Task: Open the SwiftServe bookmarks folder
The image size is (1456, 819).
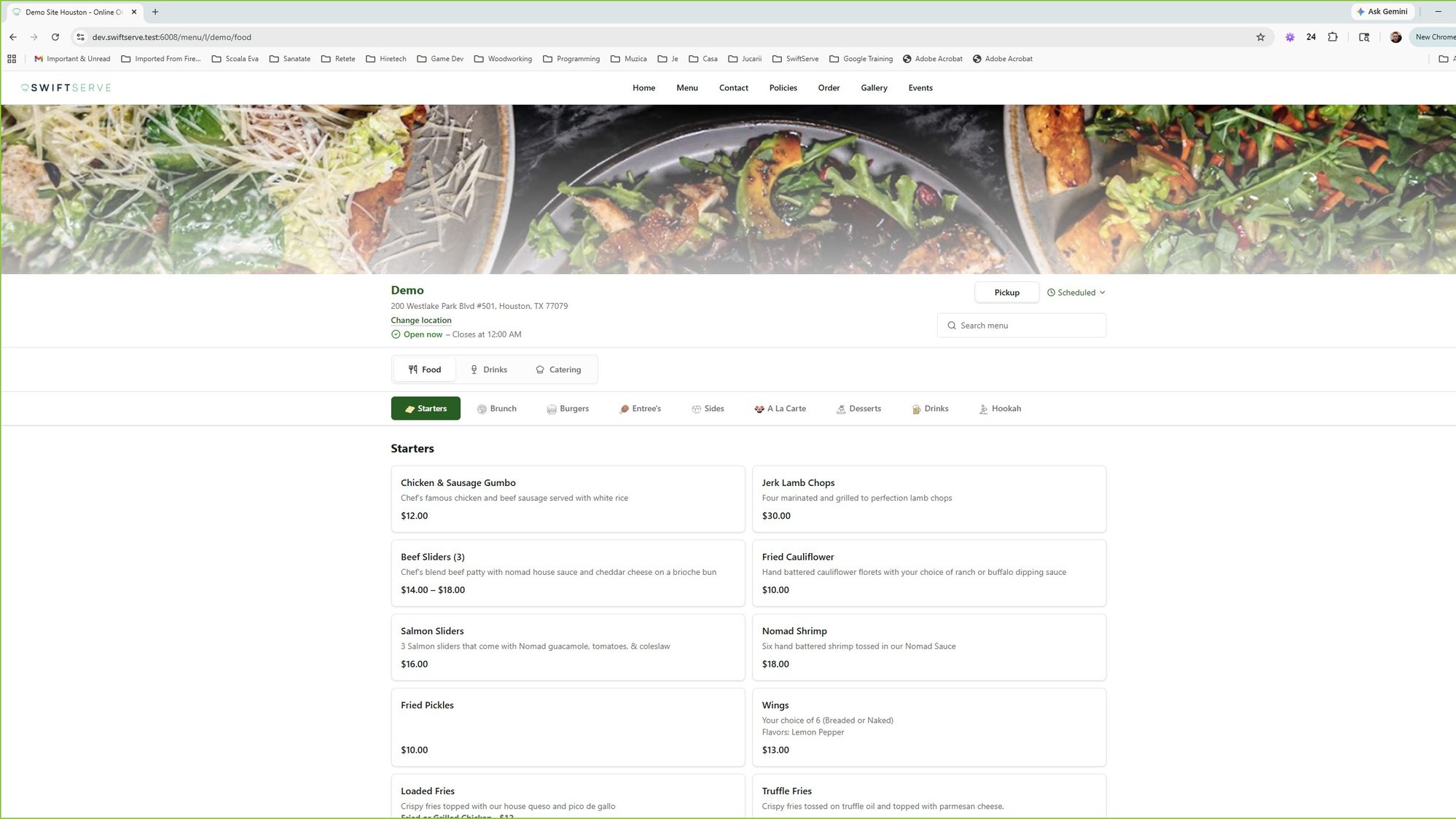Action: (796, 58)
